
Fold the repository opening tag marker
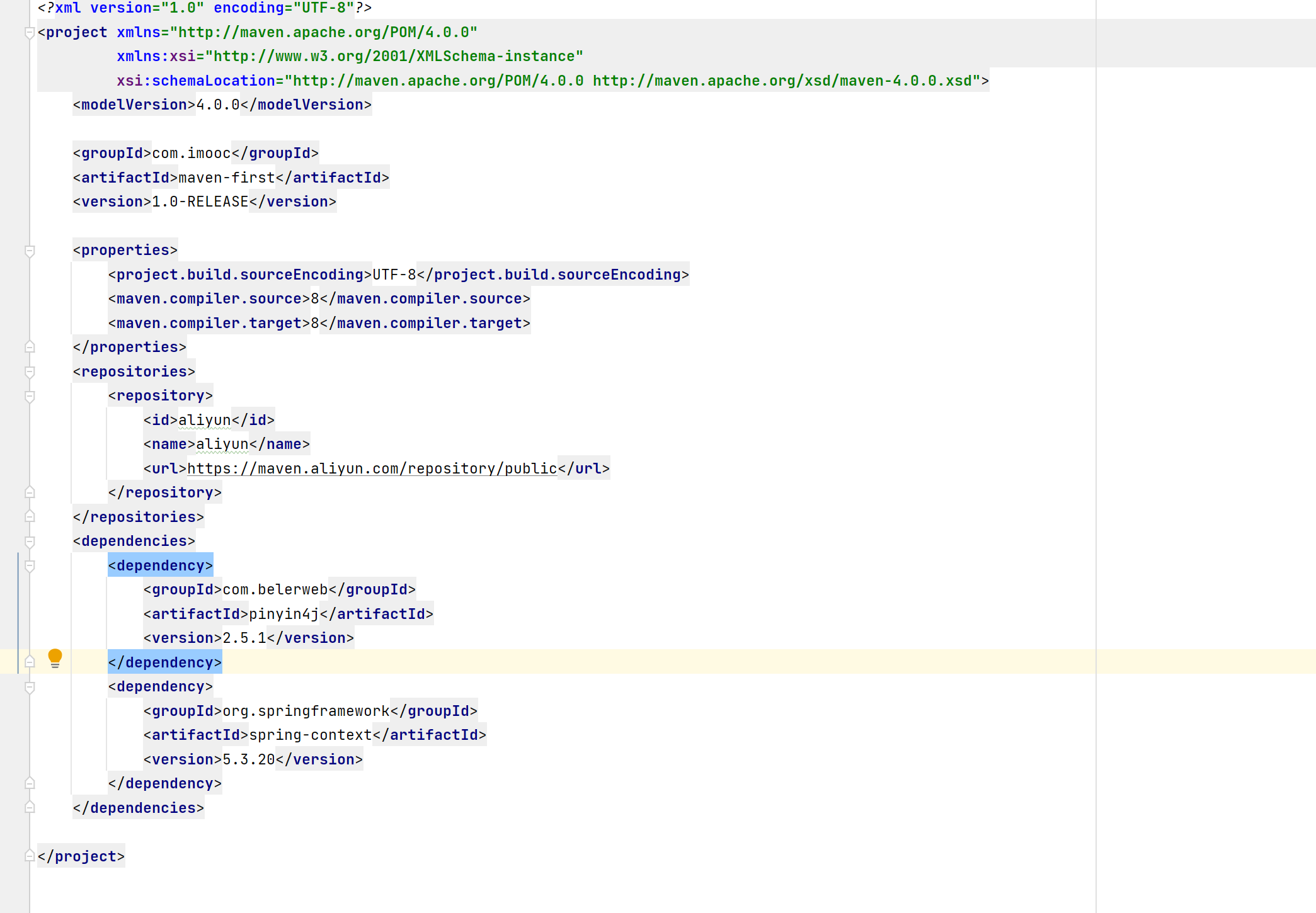[x=29, y=396]
